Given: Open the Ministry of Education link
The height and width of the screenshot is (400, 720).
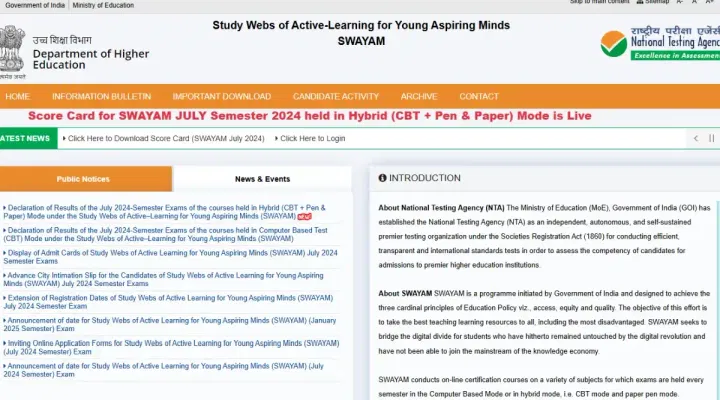Looking at the screenshot, I should [103, 5].
